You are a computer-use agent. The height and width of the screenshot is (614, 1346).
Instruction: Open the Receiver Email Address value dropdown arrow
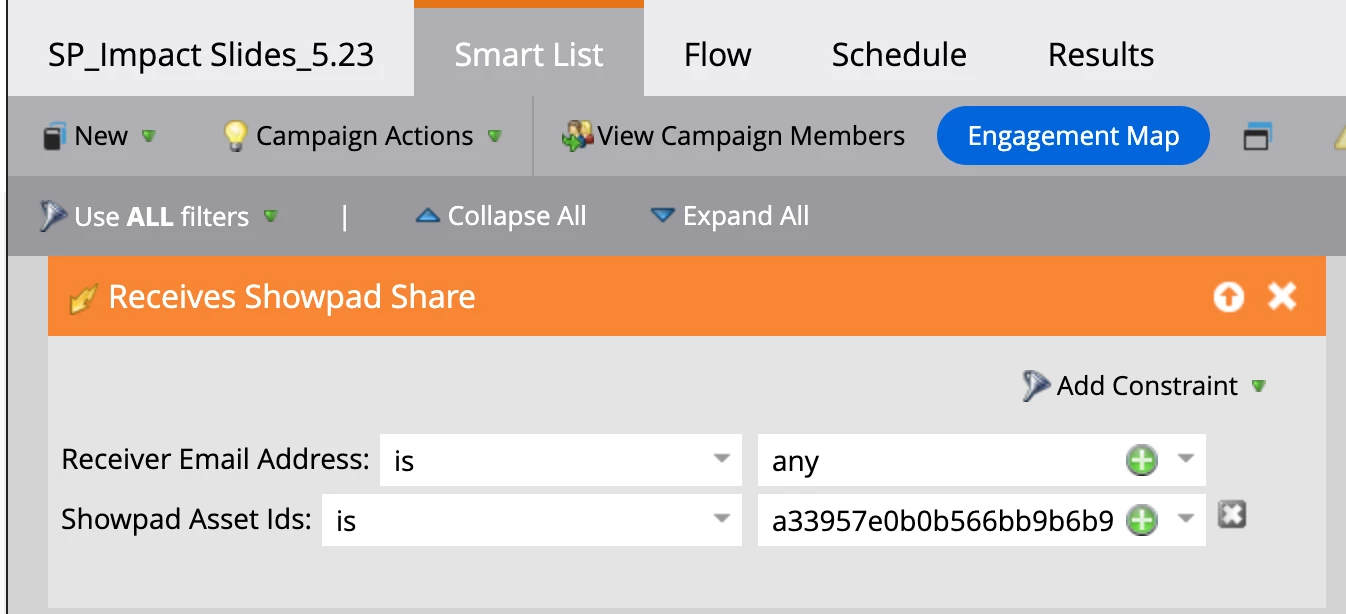1186,460
